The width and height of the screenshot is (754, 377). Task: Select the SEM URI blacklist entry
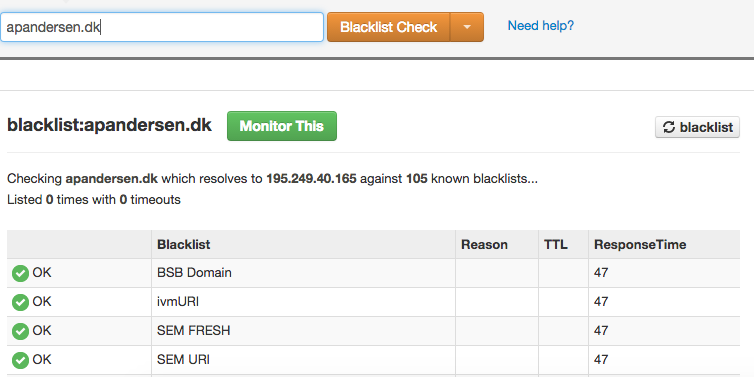point(183,359)
